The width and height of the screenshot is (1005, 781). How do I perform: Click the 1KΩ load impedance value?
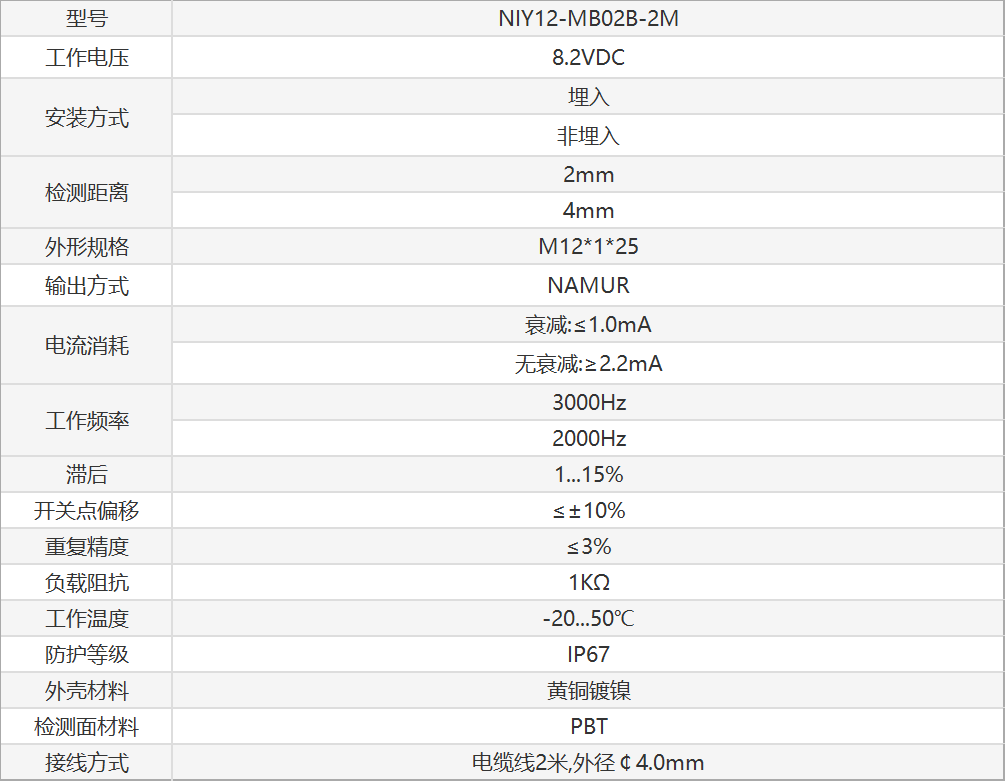tap(588, 583)
